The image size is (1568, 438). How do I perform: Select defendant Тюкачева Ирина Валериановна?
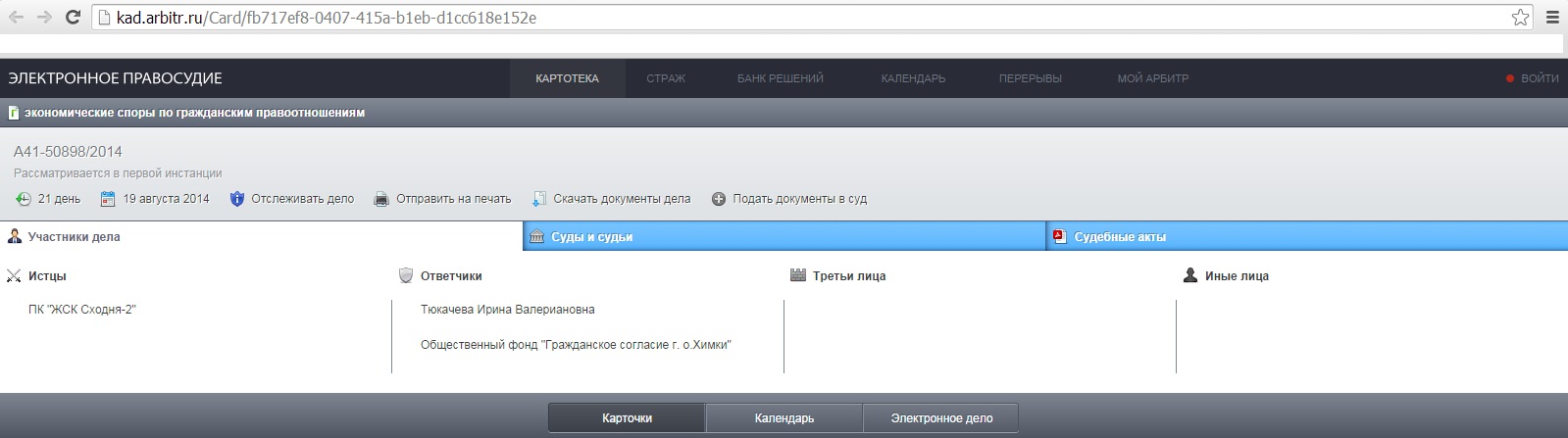[508, 310]
